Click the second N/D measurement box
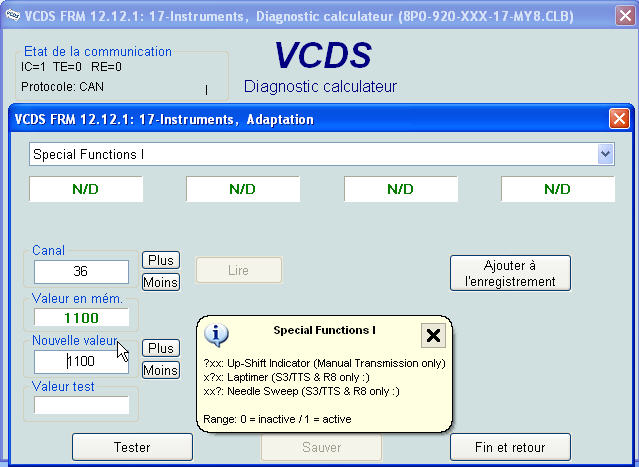Viewport: 639px width, 467px height. tap(243, 189)
